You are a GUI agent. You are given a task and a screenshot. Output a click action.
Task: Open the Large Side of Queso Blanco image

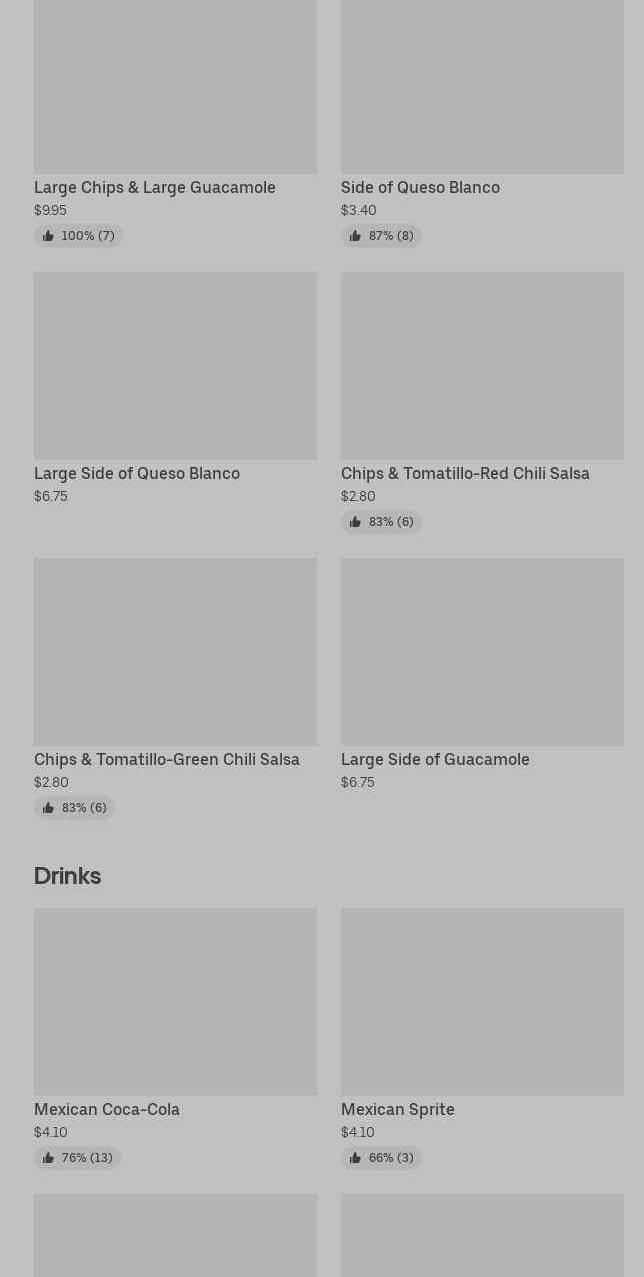pyautogui.click(x=175, y=365)
